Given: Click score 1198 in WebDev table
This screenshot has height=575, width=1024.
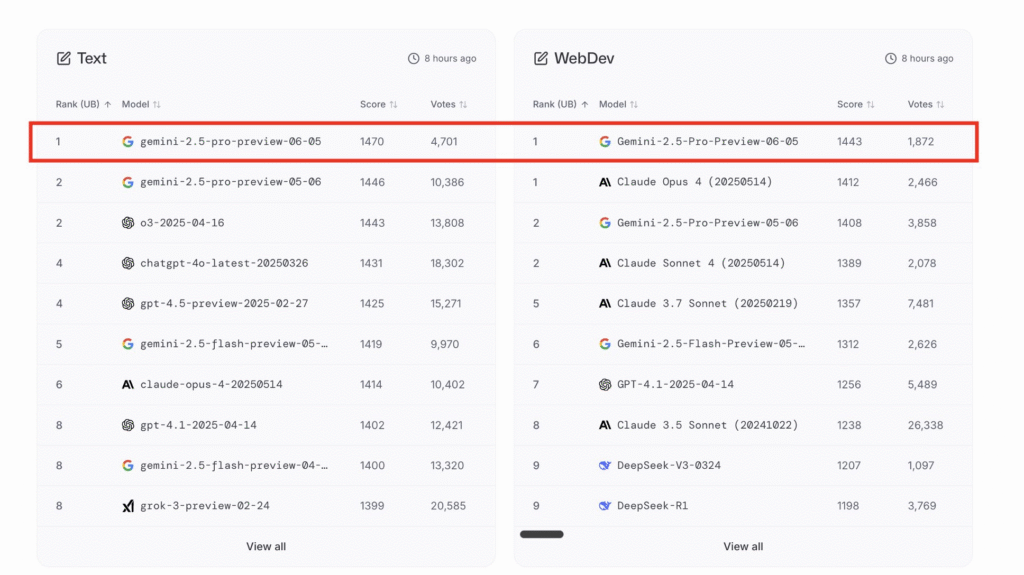Looking at the screenshot, I should 848,506.
